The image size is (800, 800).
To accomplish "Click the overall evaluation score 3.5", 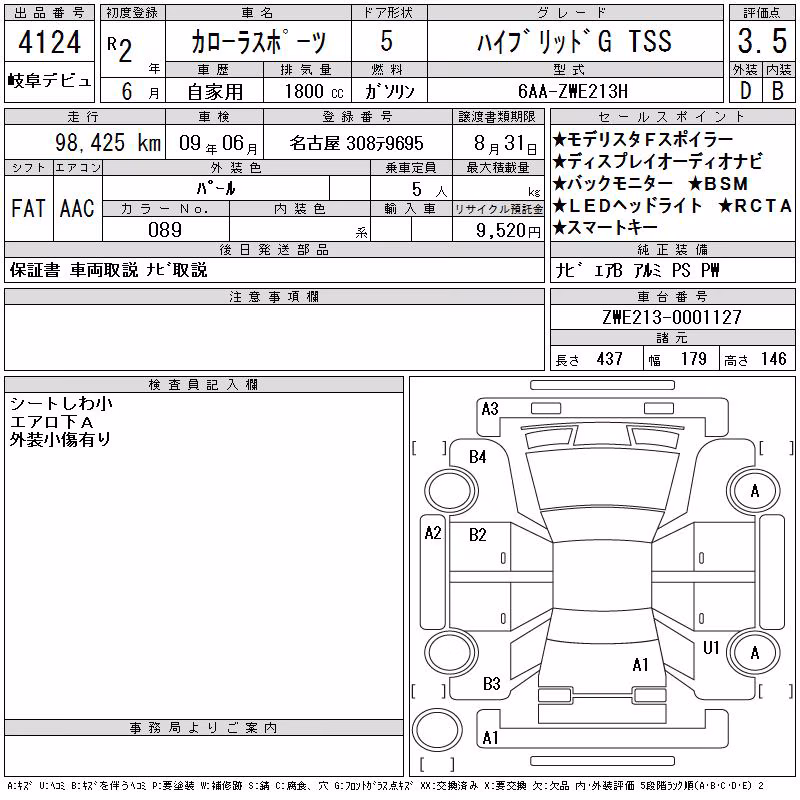I will [762, 41].
